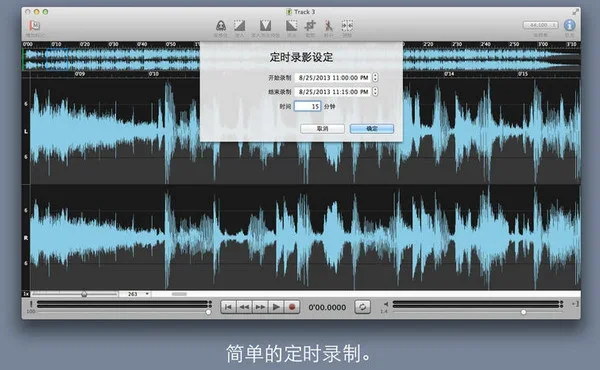This screenshot has width=600, height=370.
Task: Click the normalize icon in the toolbar
Action: coord(221,26)
